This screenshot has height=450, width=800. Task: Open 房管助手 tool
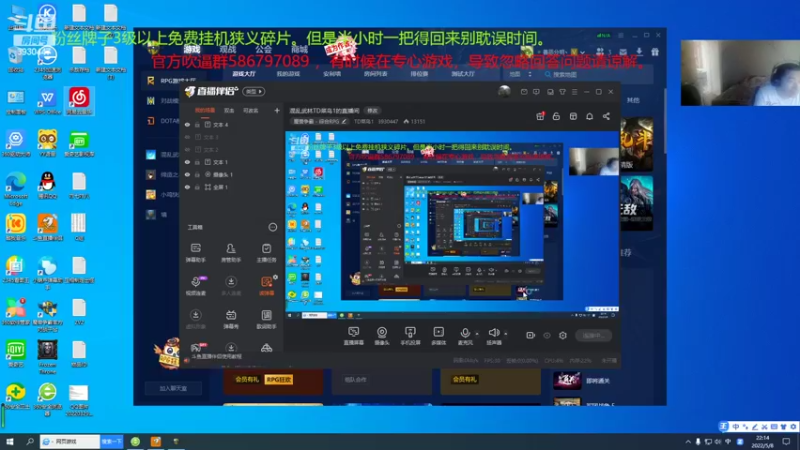[x=231, y=253]
